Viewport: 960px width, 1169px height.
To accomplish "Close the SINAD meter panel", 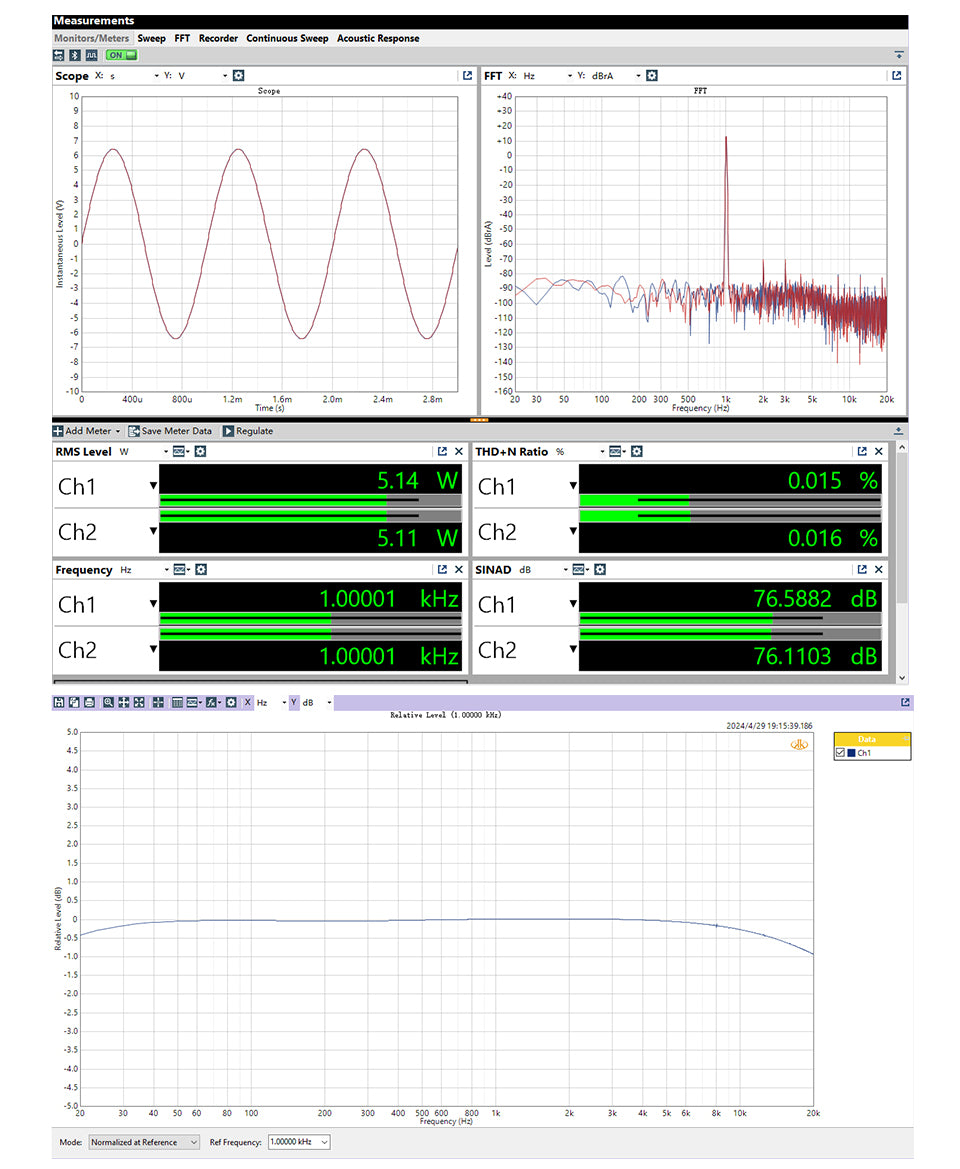I will (x=878, y=569).
